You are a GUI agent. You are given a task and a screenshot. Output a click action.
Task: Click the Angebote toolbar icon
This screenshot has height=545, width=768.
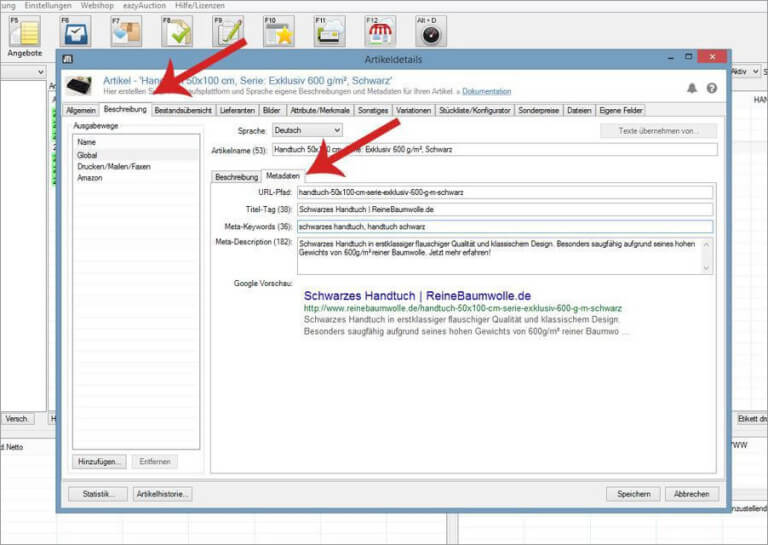pyautogui.click(x=23, y=32)
